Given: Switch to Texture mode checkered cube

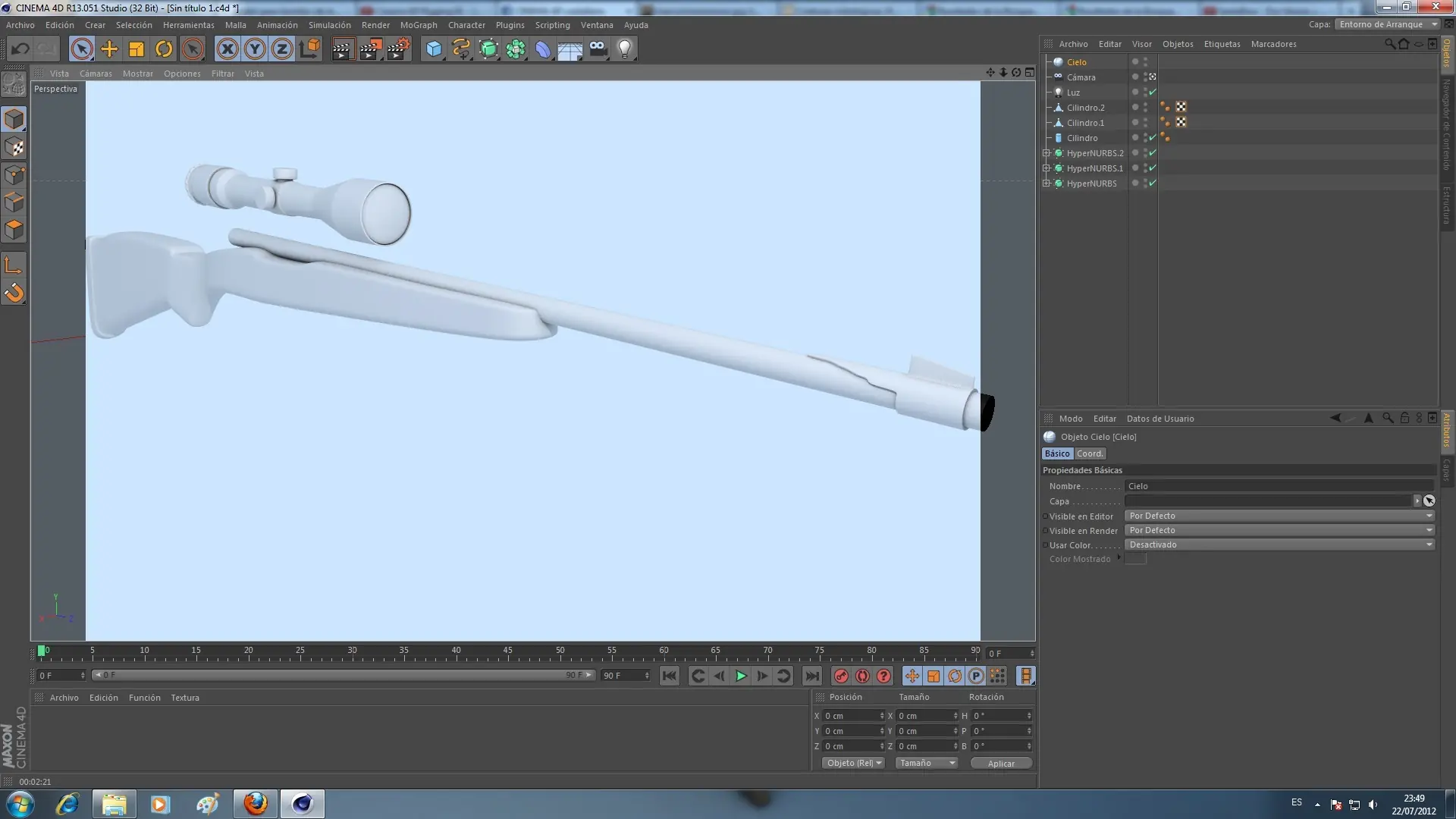Looking at the screenshot, I should click(x=14, y=147).
